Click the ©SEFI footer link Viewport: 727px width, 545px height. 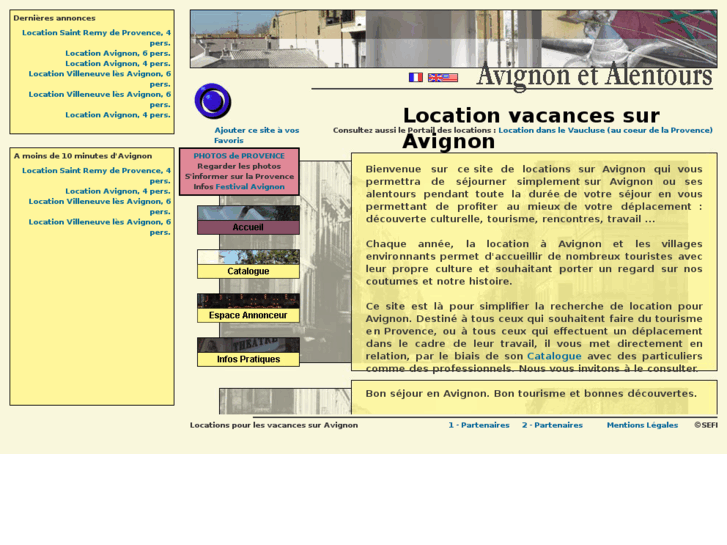click(706, 425)
